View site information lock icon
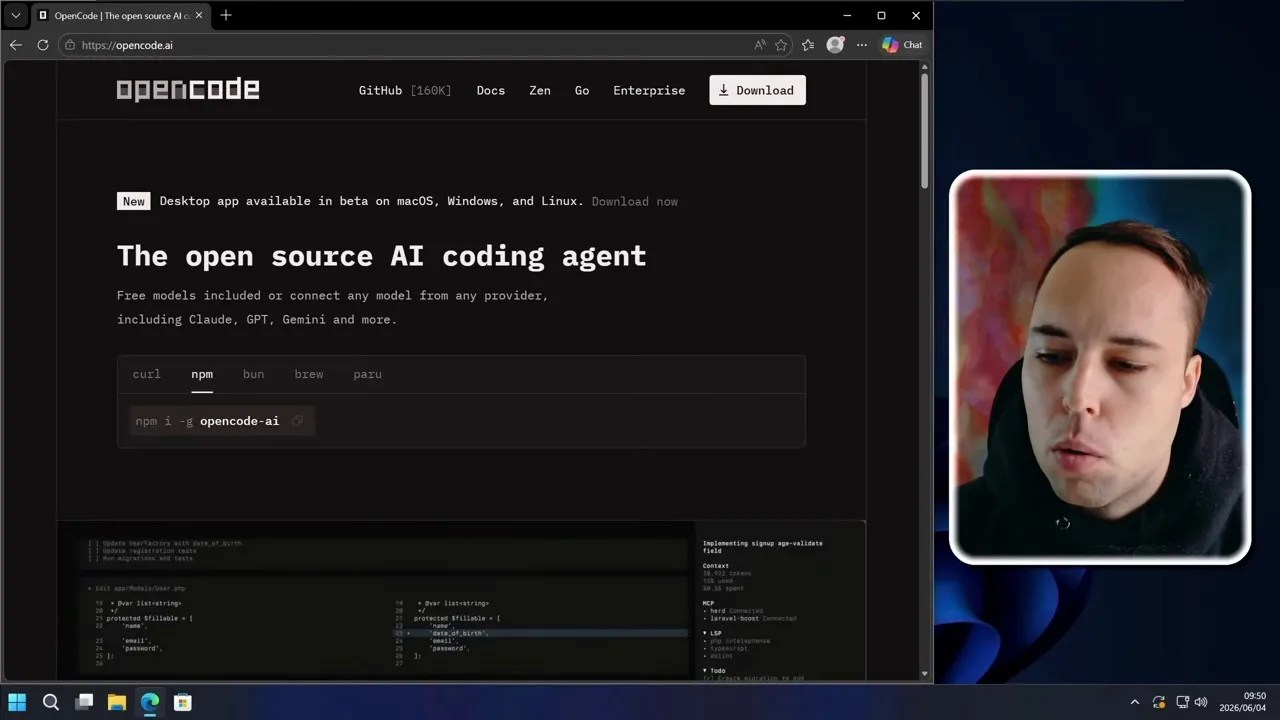Screen dimensions: 1280x720 (x=69, y=45)
